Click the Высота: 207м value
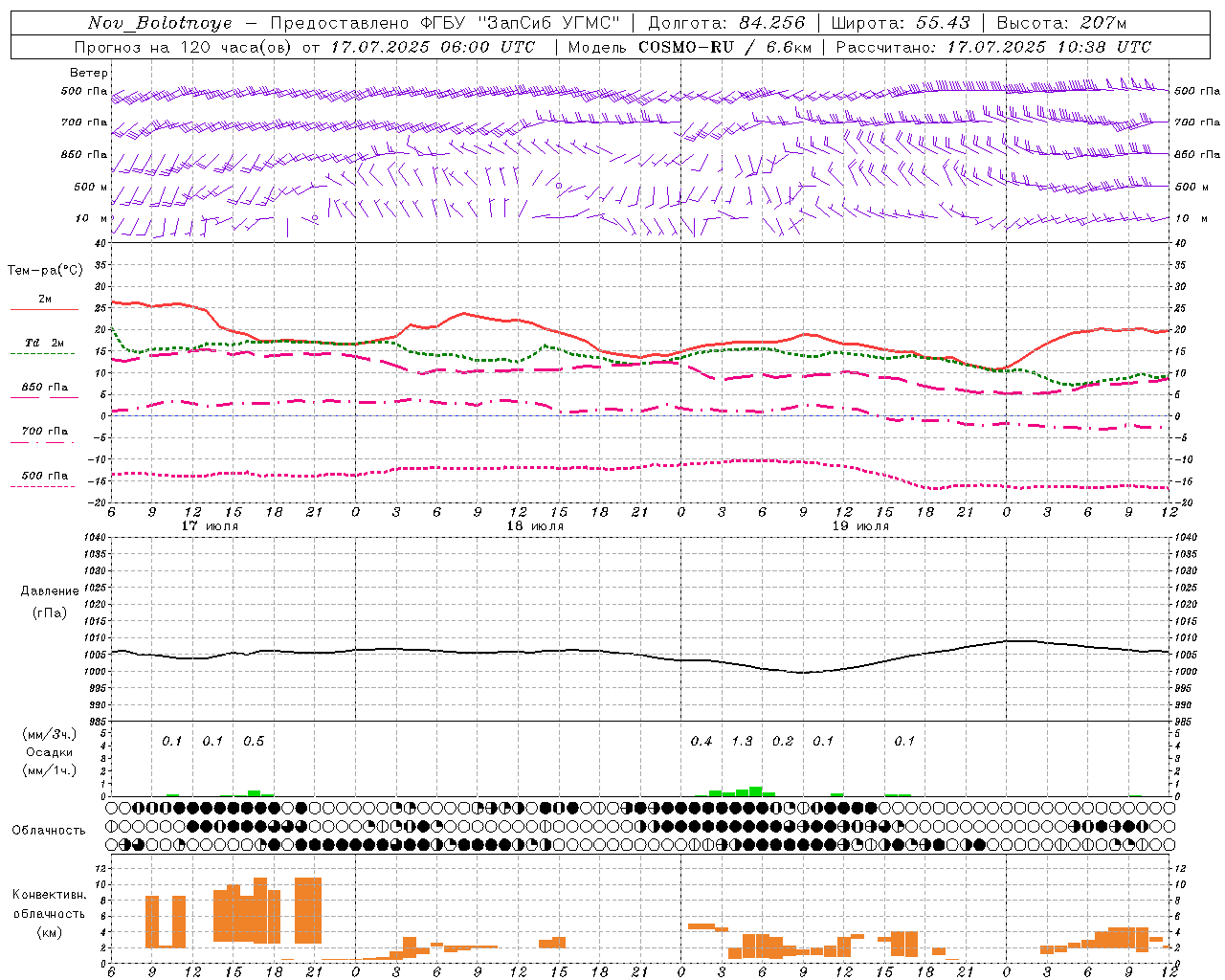1225x980 pixels. [x=1061, y=23]
